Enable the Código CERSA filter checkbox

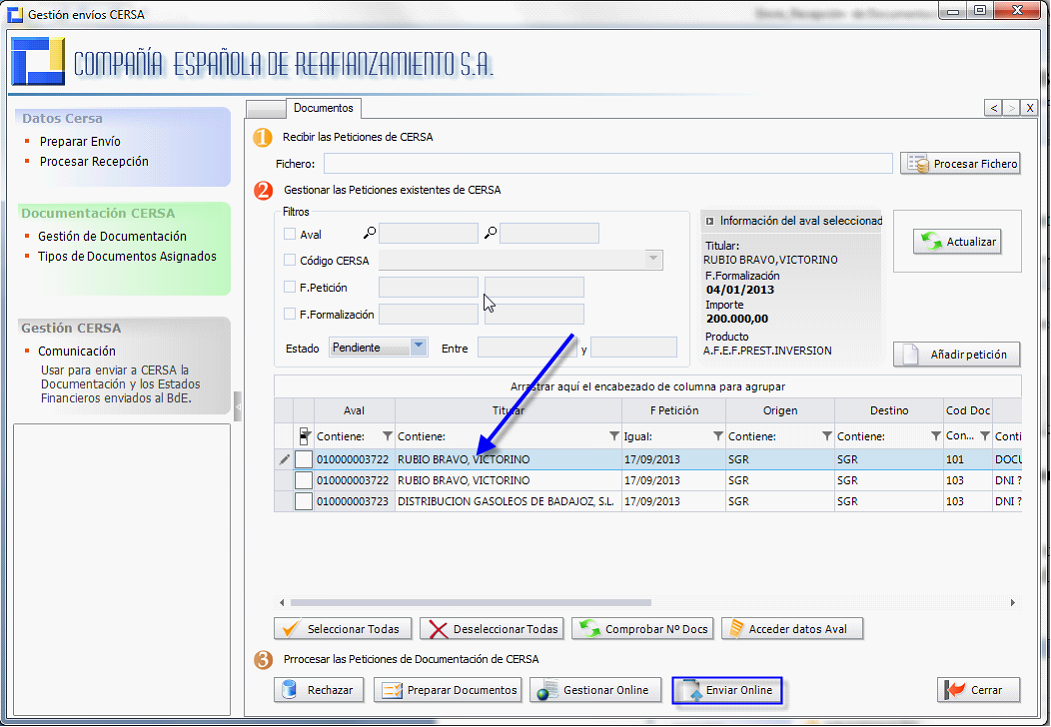click(290, 260)
